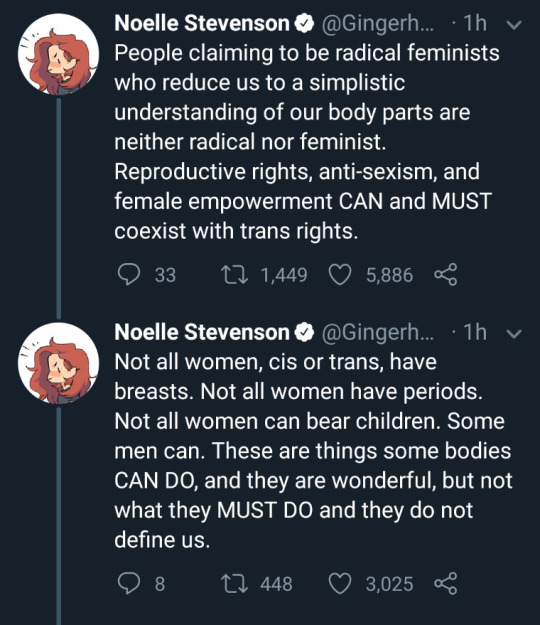Open the @Gingerh... handle on second tweet
This screenshot has width=540, height=625.
click(x=377, y=333)
